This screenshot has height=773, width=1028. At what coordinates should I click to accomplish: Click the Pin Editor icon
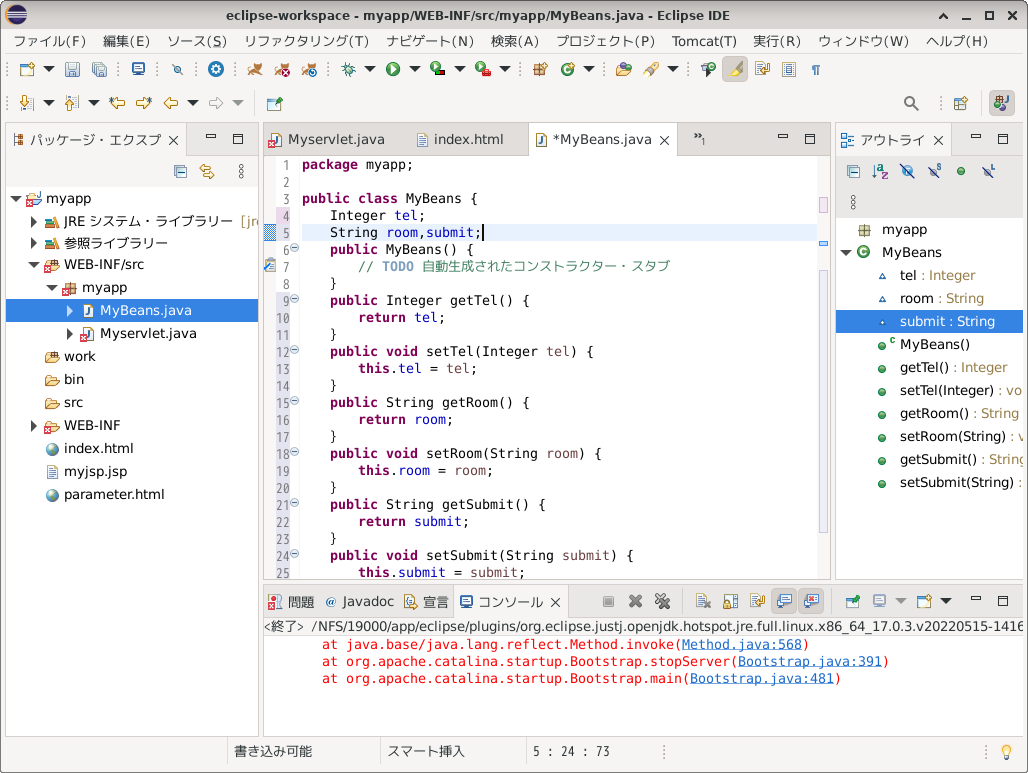(275, 103)
